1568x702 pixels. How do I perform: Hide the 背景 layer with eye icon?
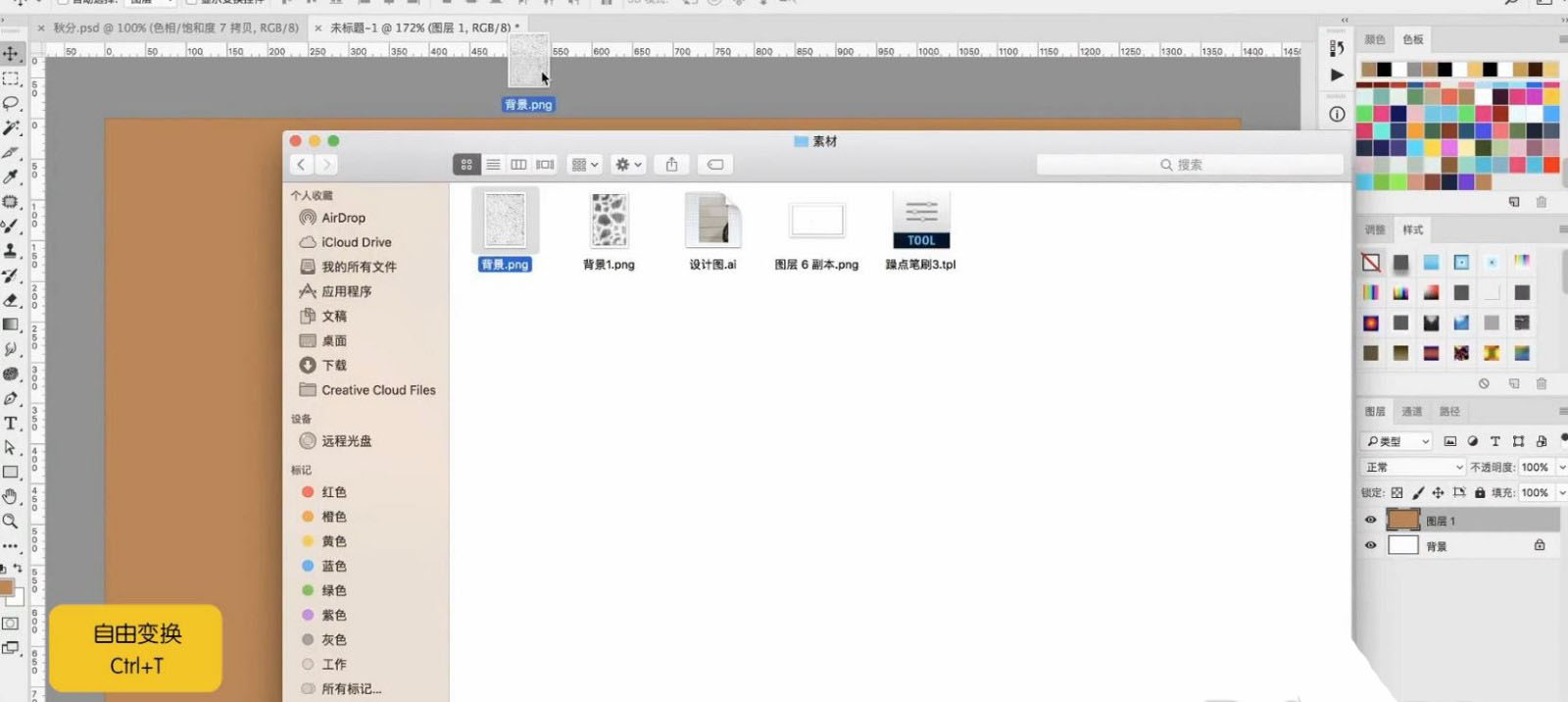click(1370, 545)
